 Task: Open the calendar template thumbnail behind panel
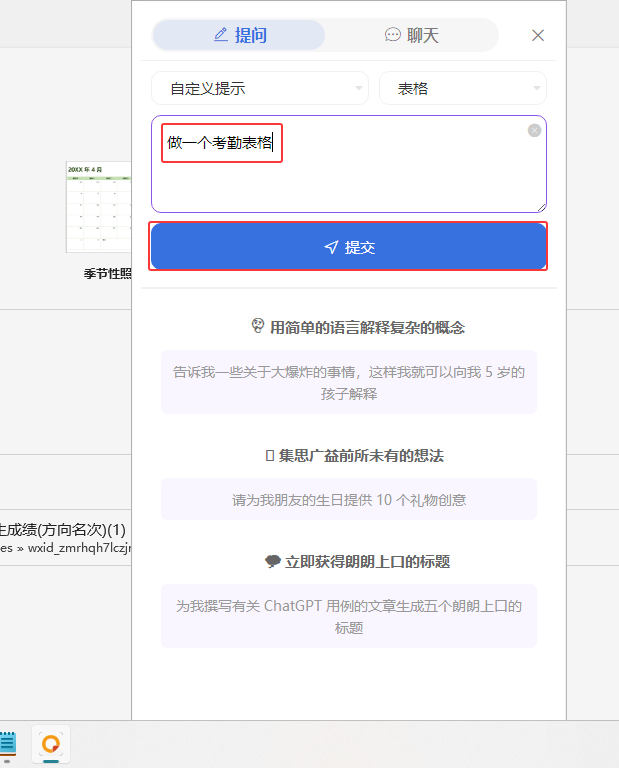point(99,207)
